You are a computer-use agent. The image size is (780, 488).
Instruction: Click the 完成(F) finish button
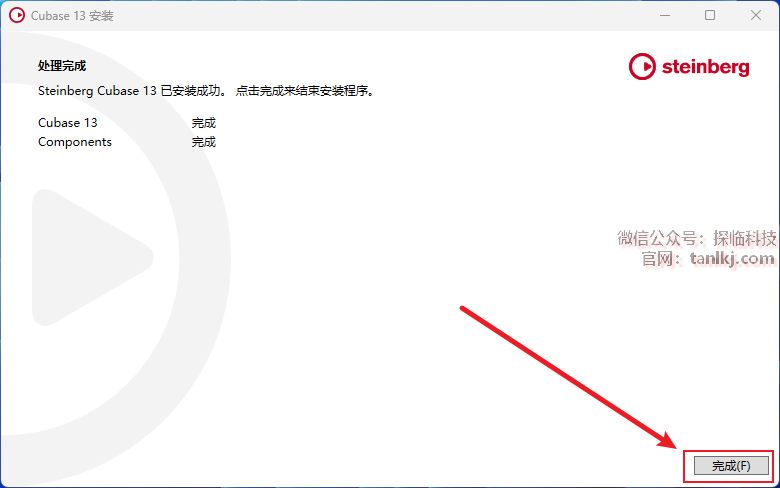pyautogui.click(x=731, y=466)
